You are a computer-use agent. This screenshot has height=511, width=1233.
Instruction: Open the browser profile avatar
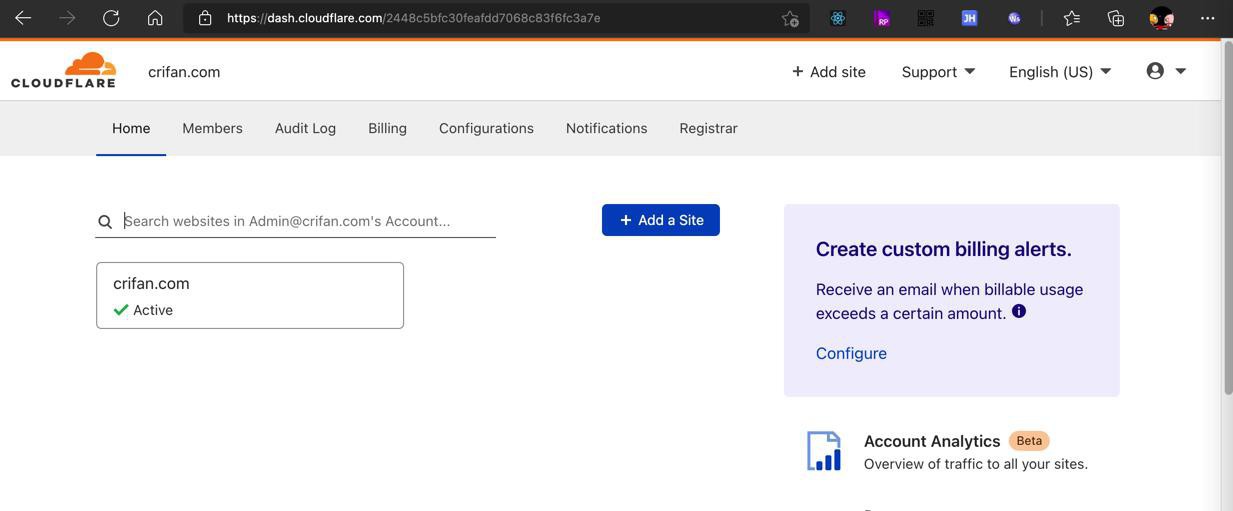(1161, 18)
